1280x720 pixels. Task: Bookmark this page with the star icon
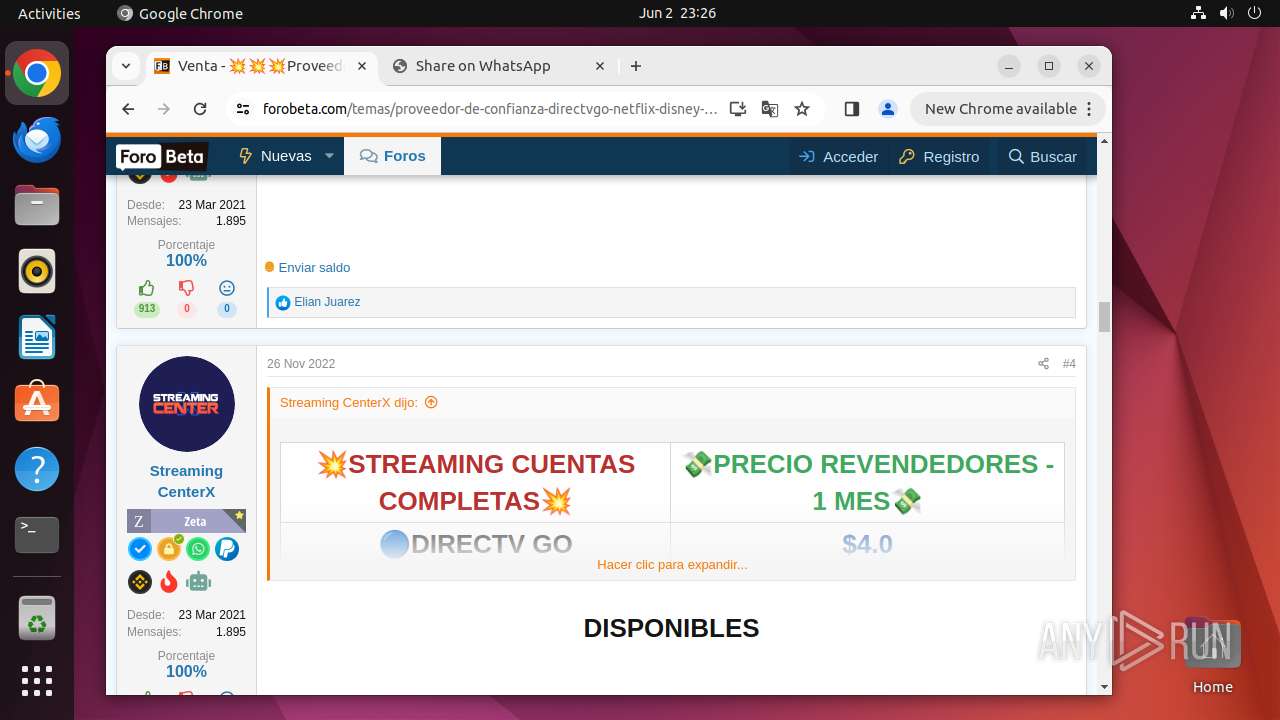click(802, 109)
